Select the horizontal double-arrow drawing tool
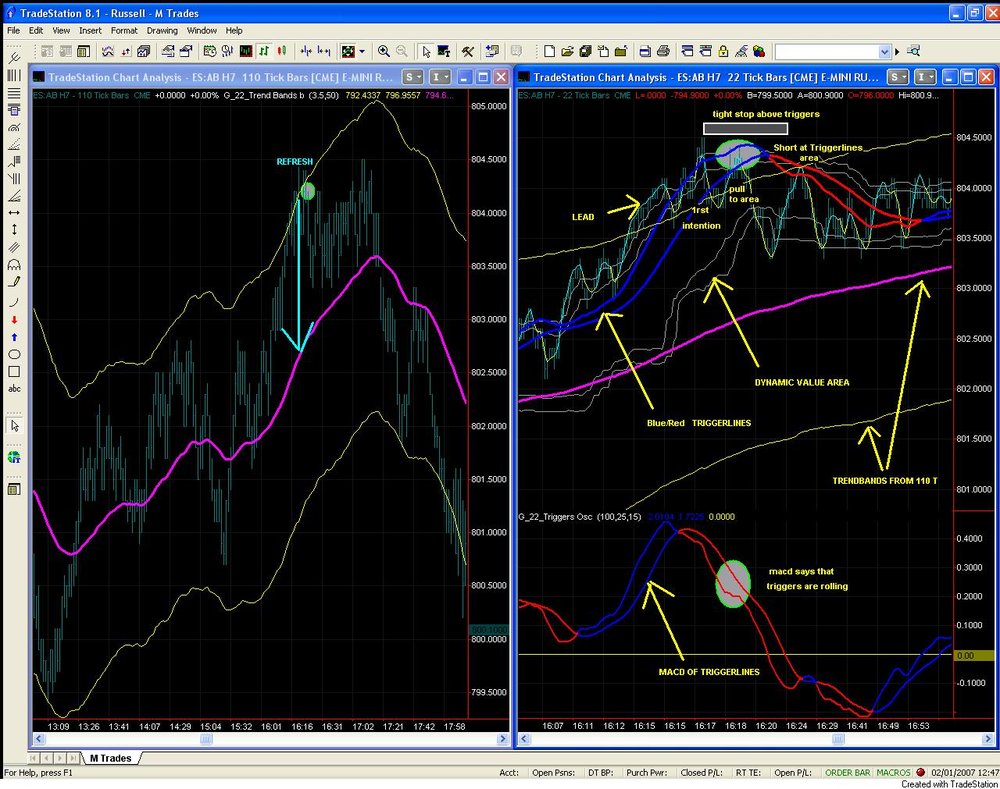Image resolution: width=1000 pixels, height=789 pixels. (14, 212)
